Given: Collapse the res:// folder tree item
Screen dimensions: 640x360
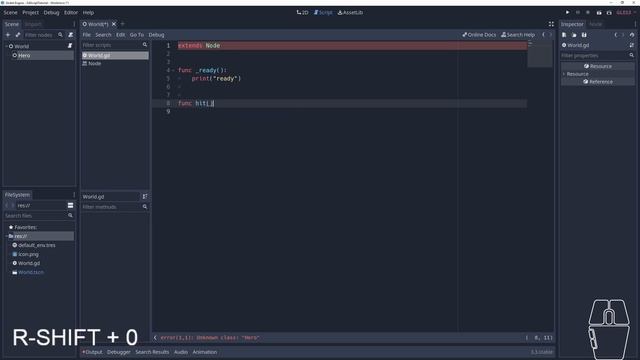Looking at the screenshot, I should click(7, 236).
